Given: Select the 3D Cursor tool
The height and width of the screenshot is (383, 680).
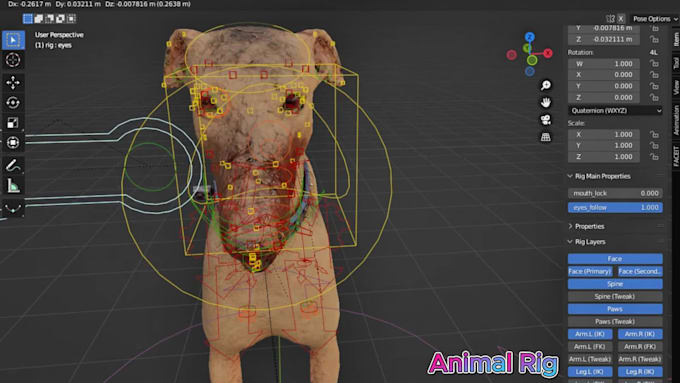Looking at the screenshot, I should 13,60.
